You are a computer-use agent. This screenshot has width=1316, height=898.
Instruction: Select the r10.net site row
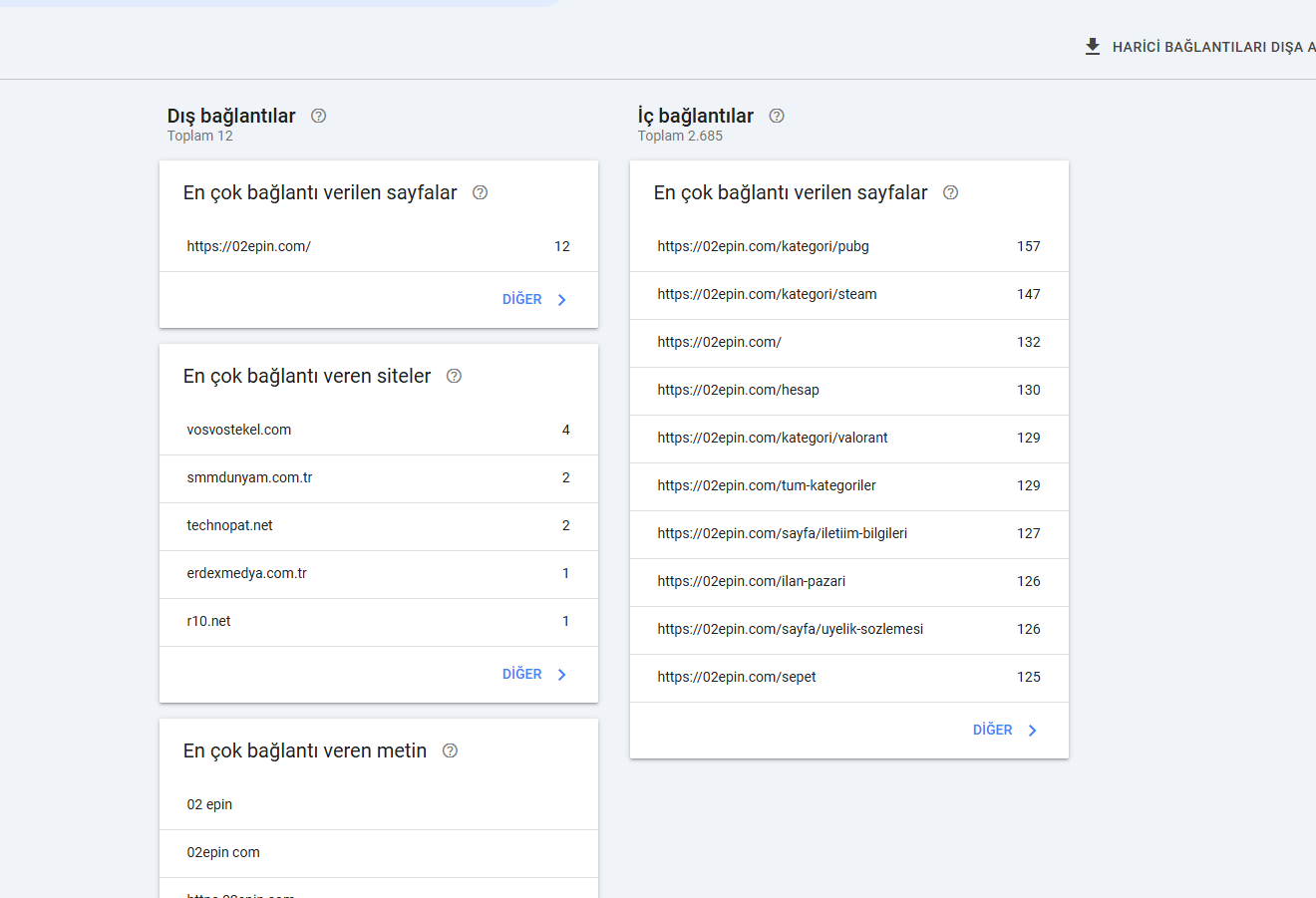point(379,622)
